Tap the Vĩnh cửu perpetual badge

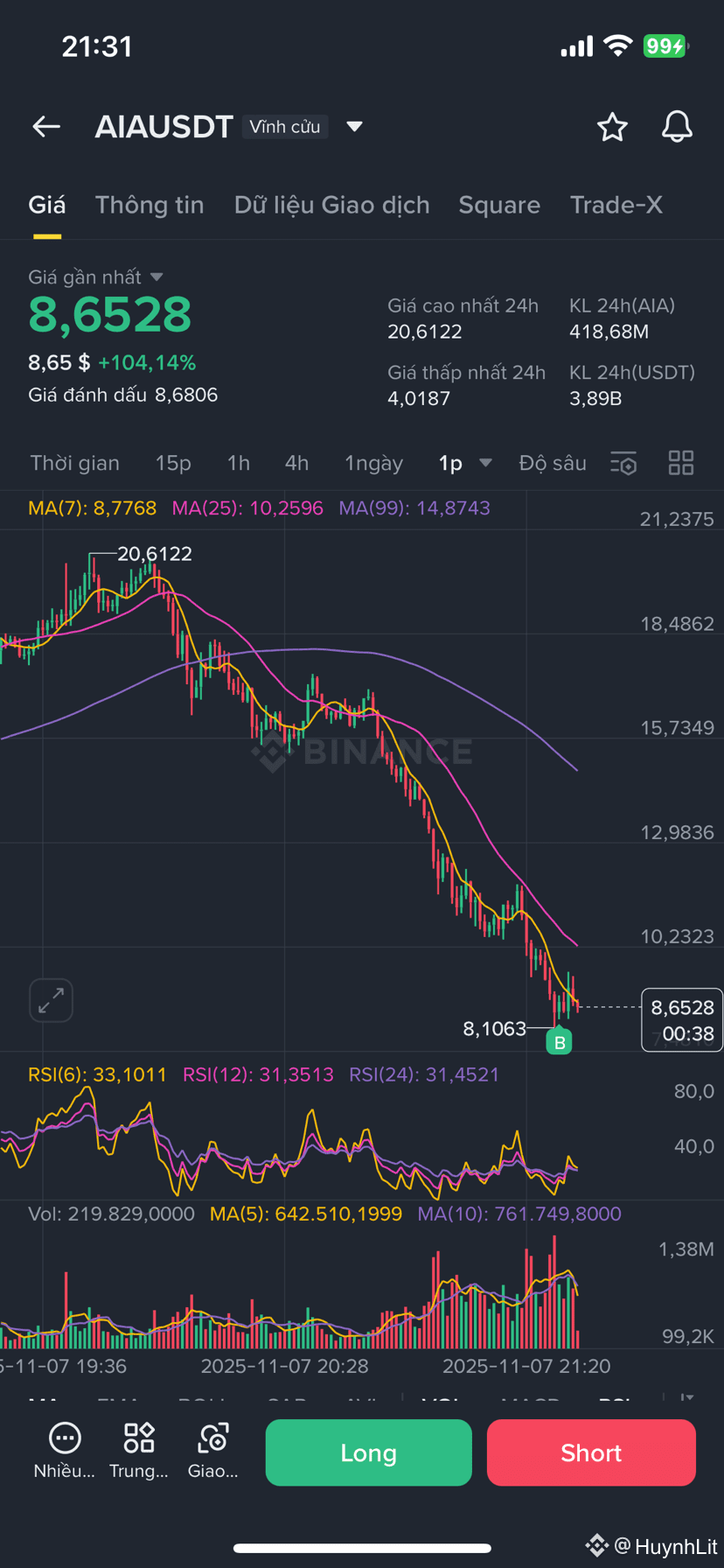click(x=285, y=127)
